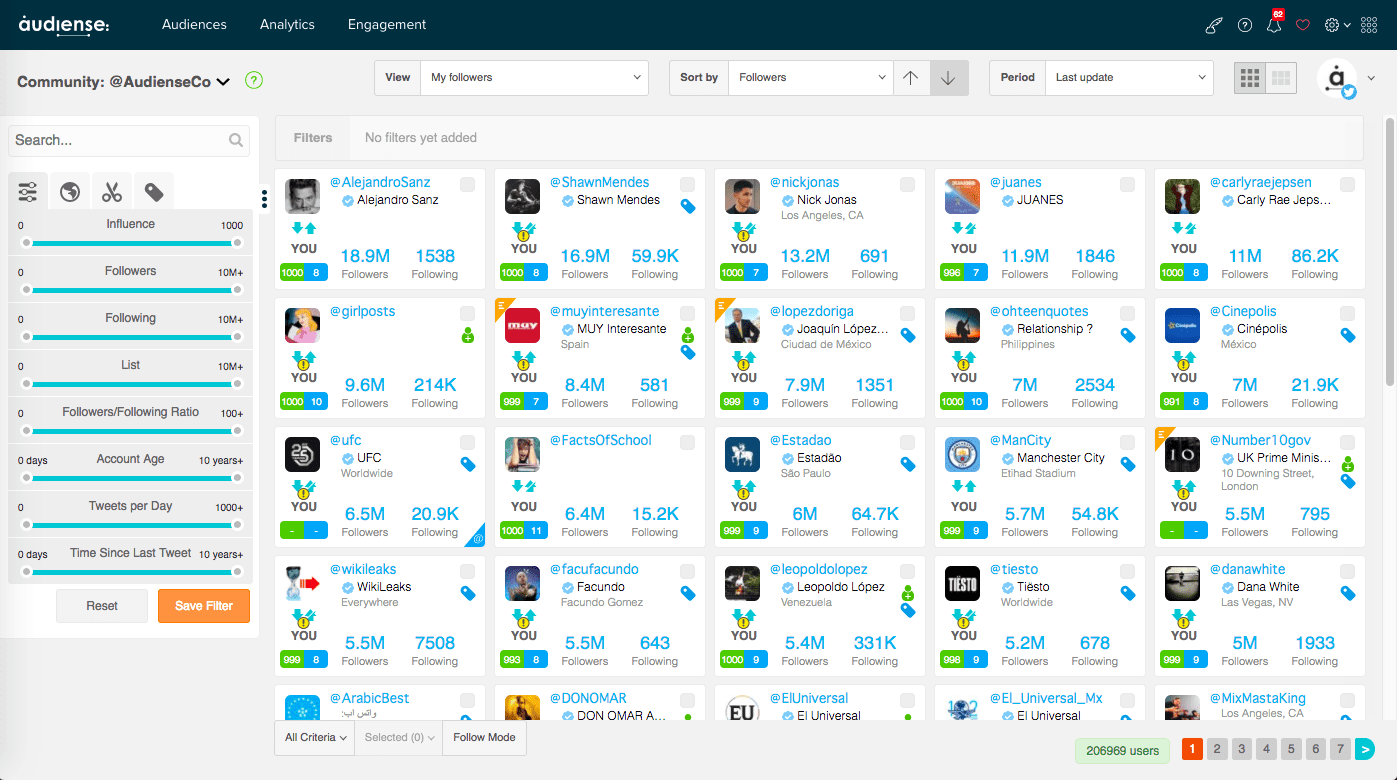Click the blue tag on Cinepolis card
Image resolution: width=1397 pixels, height=780 pixels.
(x=1348, y=336)
